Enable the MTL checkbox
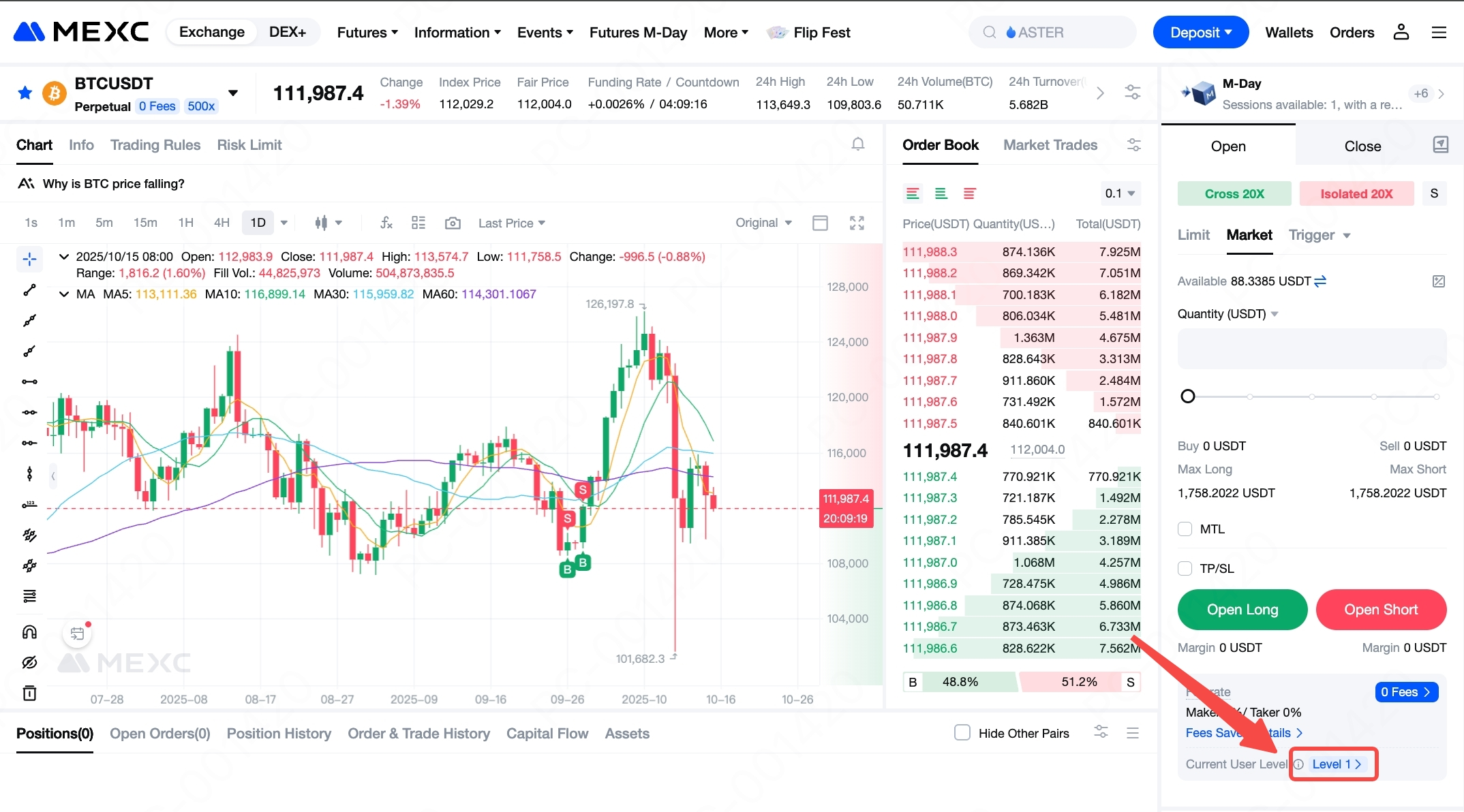Screen dimensions: 1464x812 click(x=1185, y=529)
